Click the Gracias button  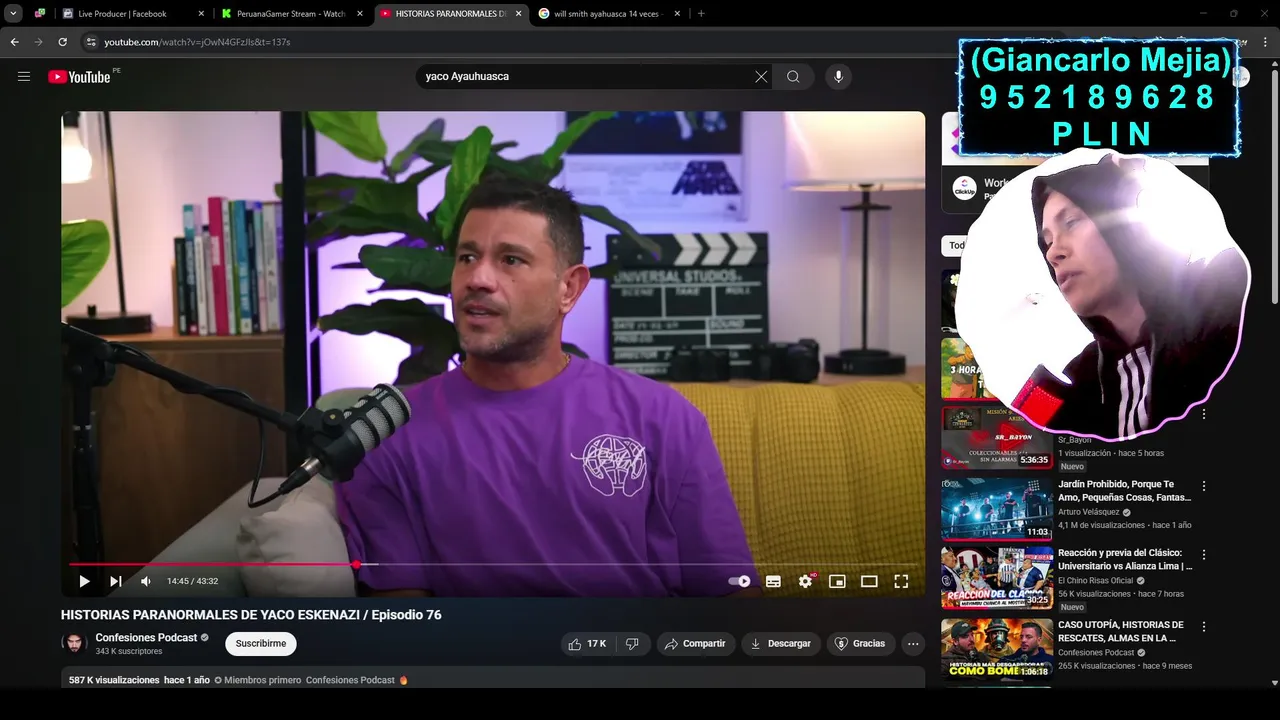pyautogui.click(x=861, y=644)
